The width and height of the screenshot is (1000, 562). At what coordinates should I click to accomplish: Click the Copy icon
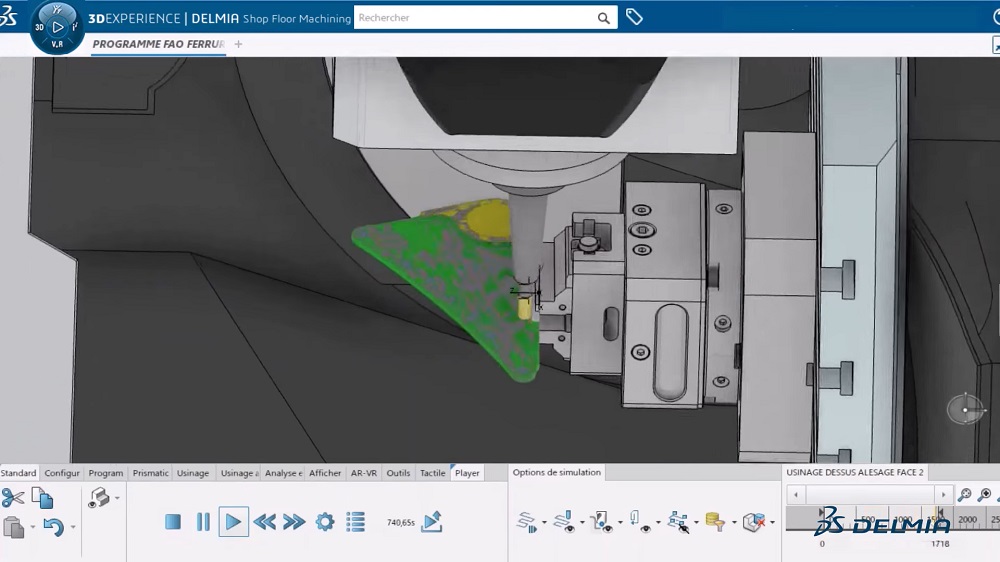43,498
